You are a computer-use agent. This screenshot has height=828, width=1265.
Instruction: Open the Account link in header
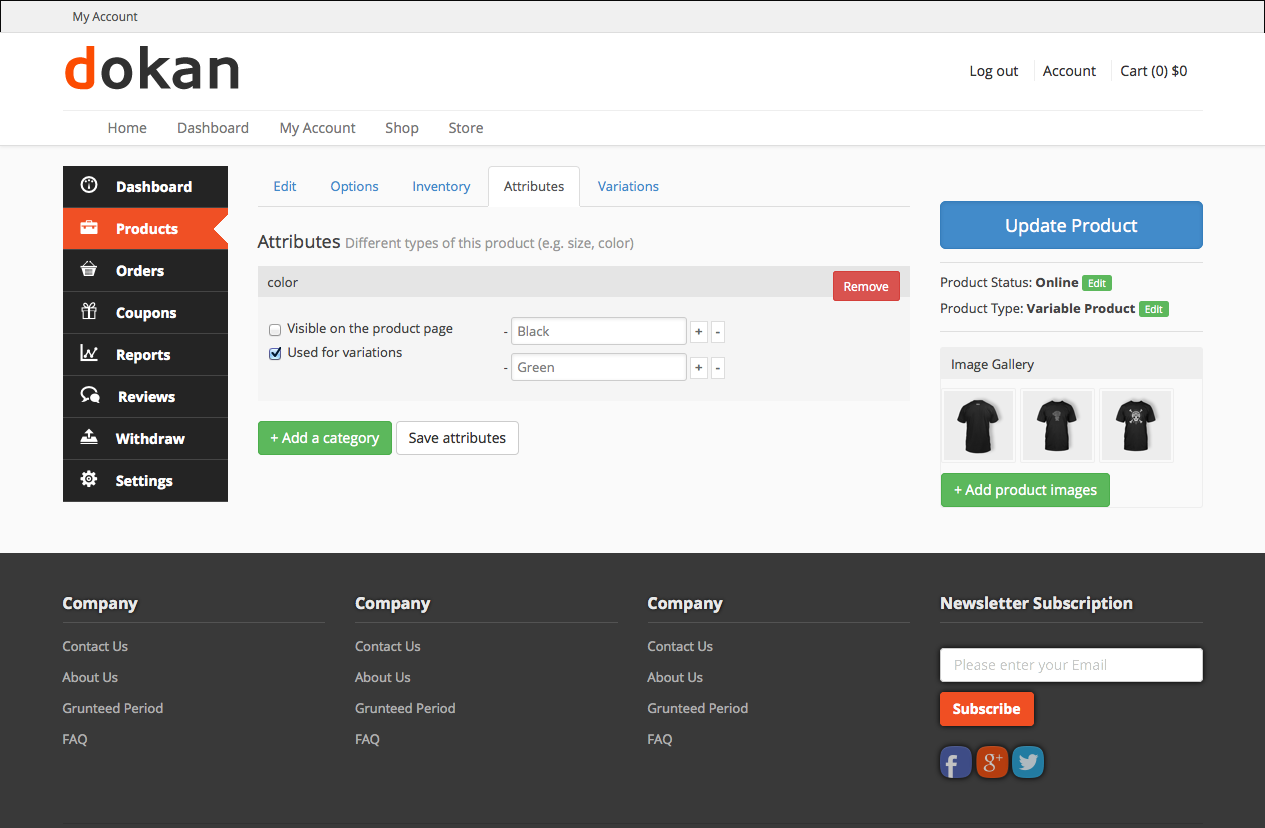(1069, 71)
